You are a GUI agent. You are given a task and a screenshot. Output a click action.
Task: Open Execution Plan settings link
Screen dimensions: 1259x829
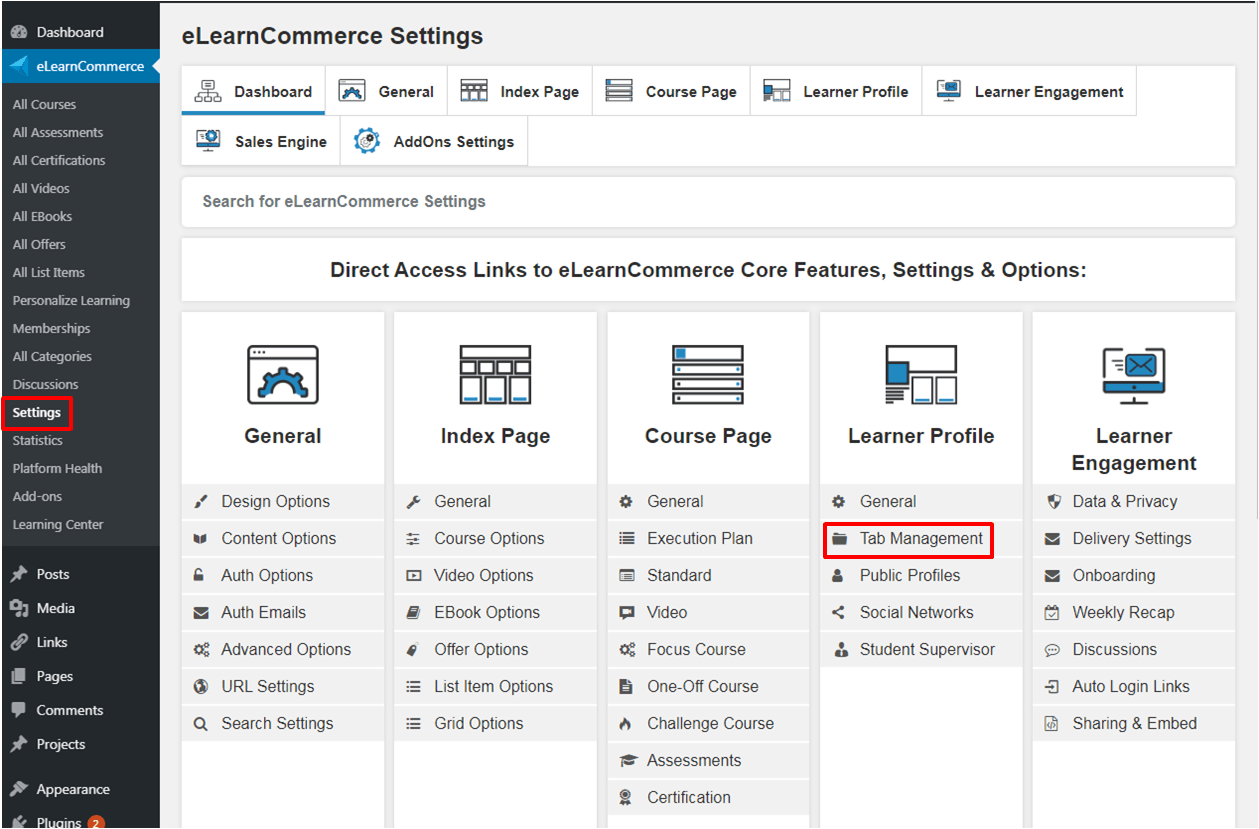699,539
